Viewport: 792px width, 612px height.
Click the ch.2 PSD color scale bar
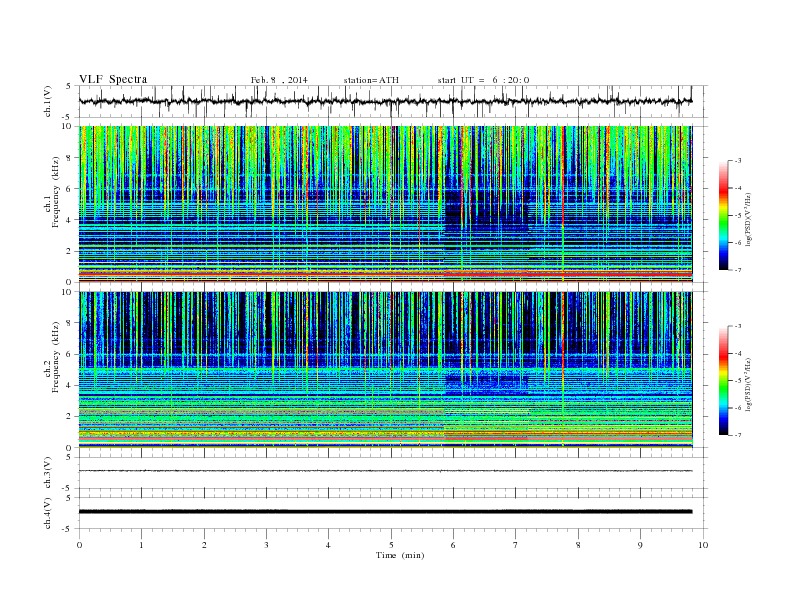click(x=723, y=380)
